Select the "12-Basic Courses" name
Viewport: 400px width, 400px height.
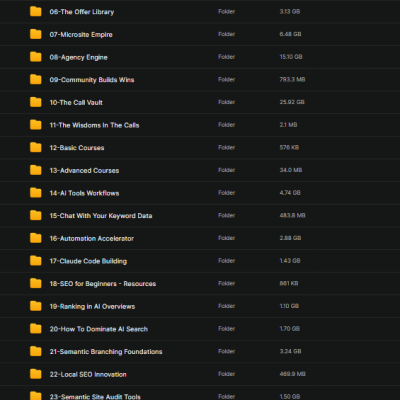pos(77,148)
